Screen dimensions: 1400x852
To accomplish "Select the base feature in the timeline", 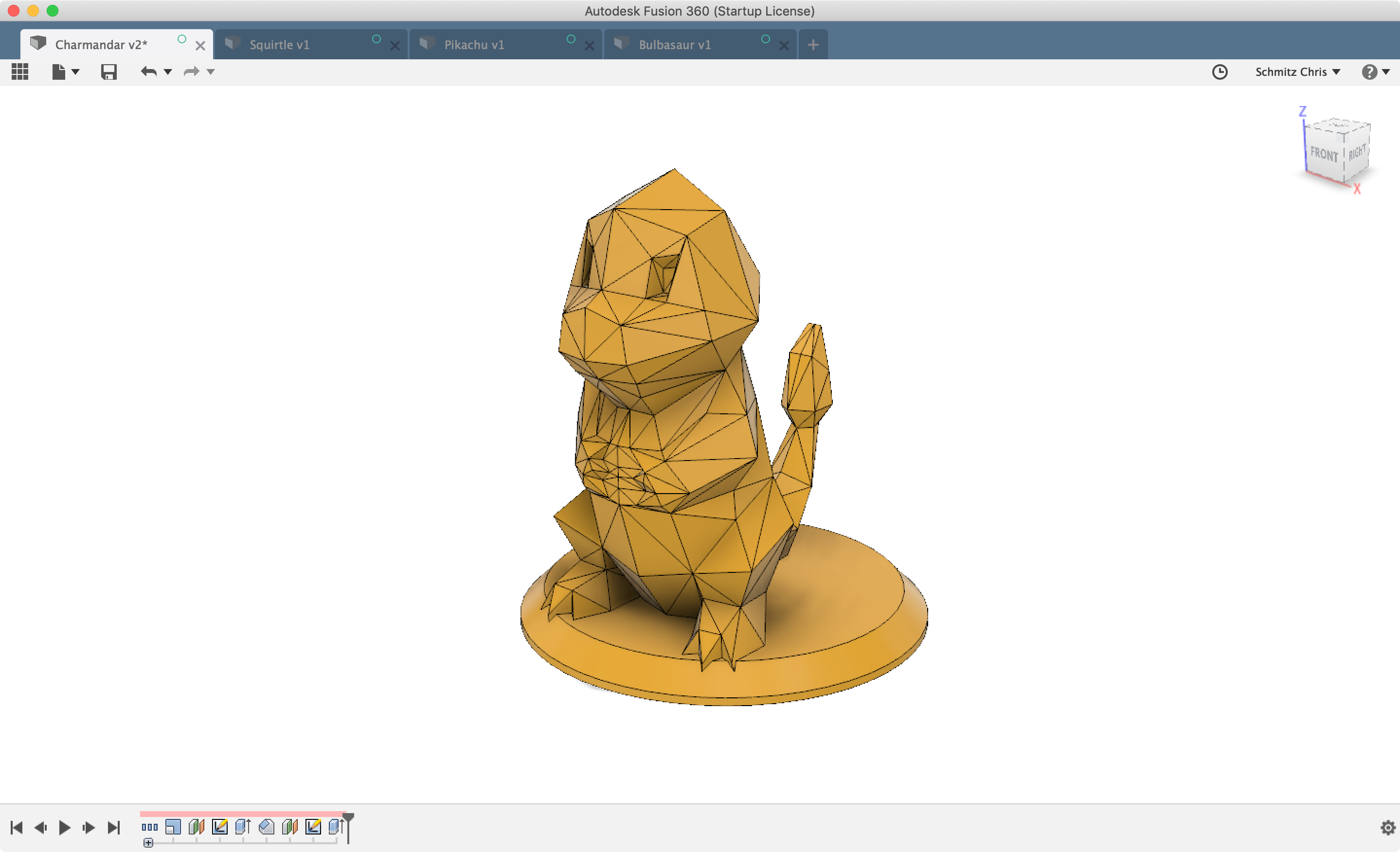I will (173, 827).
